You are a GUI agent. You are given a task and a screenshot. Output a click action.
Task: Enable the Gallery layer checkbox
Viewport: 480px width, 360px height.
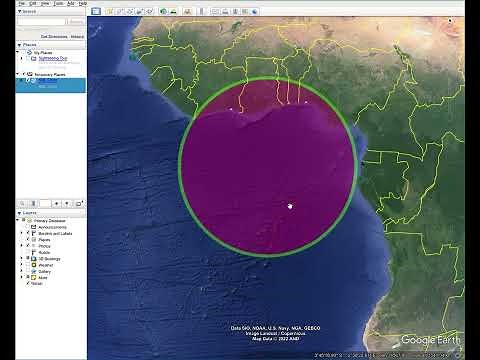point(28,271)
